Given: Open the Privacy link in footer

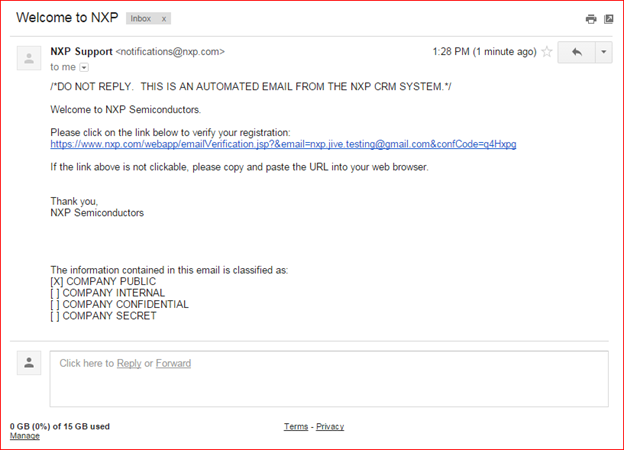Looking at the screenshot, I should click(330, 427).
